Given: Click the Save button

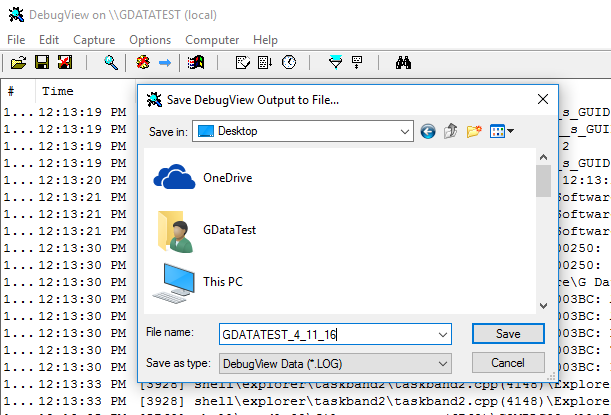Looking at the screenshot, I should click(508, 334).
